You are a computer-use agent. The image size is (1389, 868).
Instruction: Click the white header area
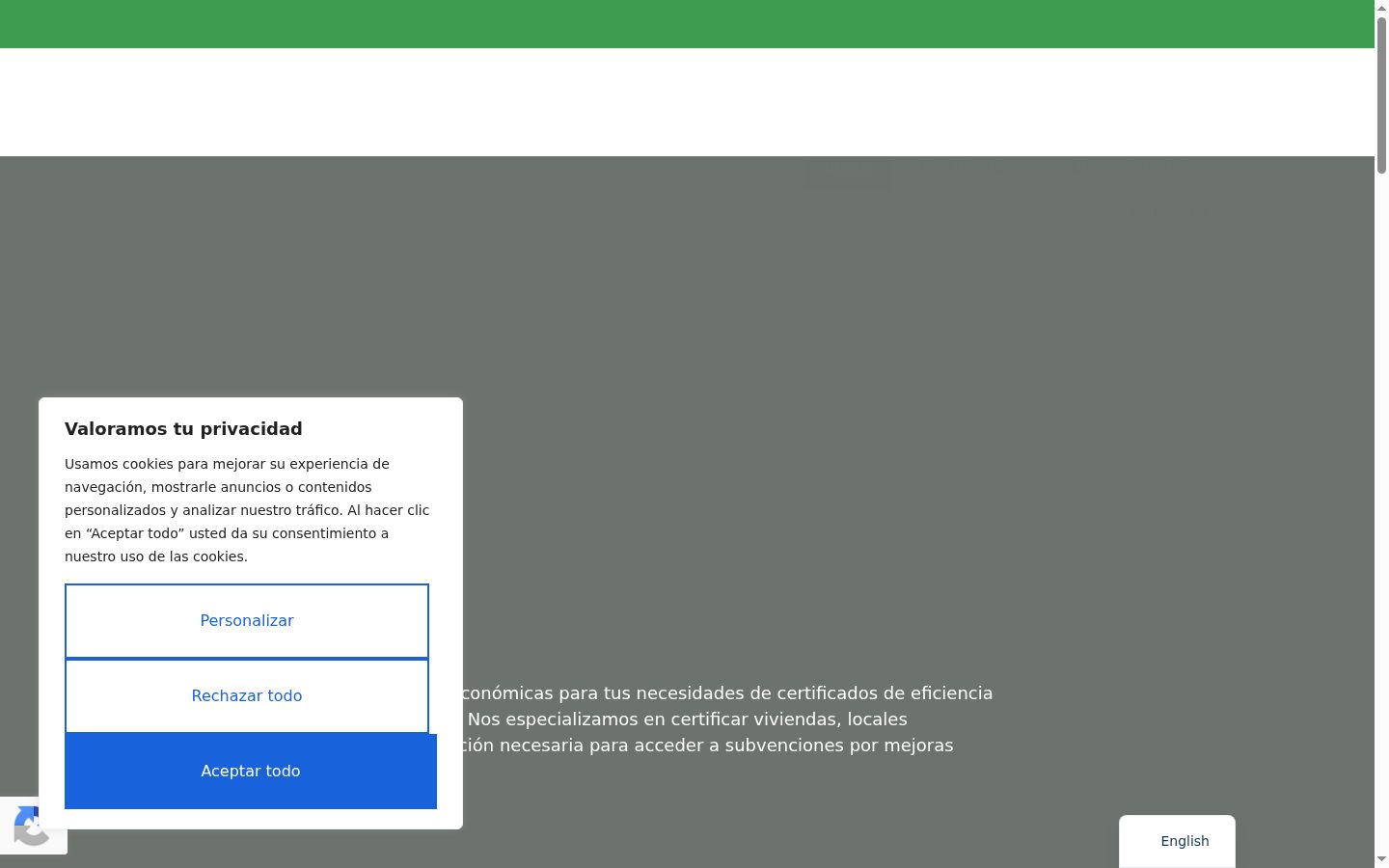(687, 102)
